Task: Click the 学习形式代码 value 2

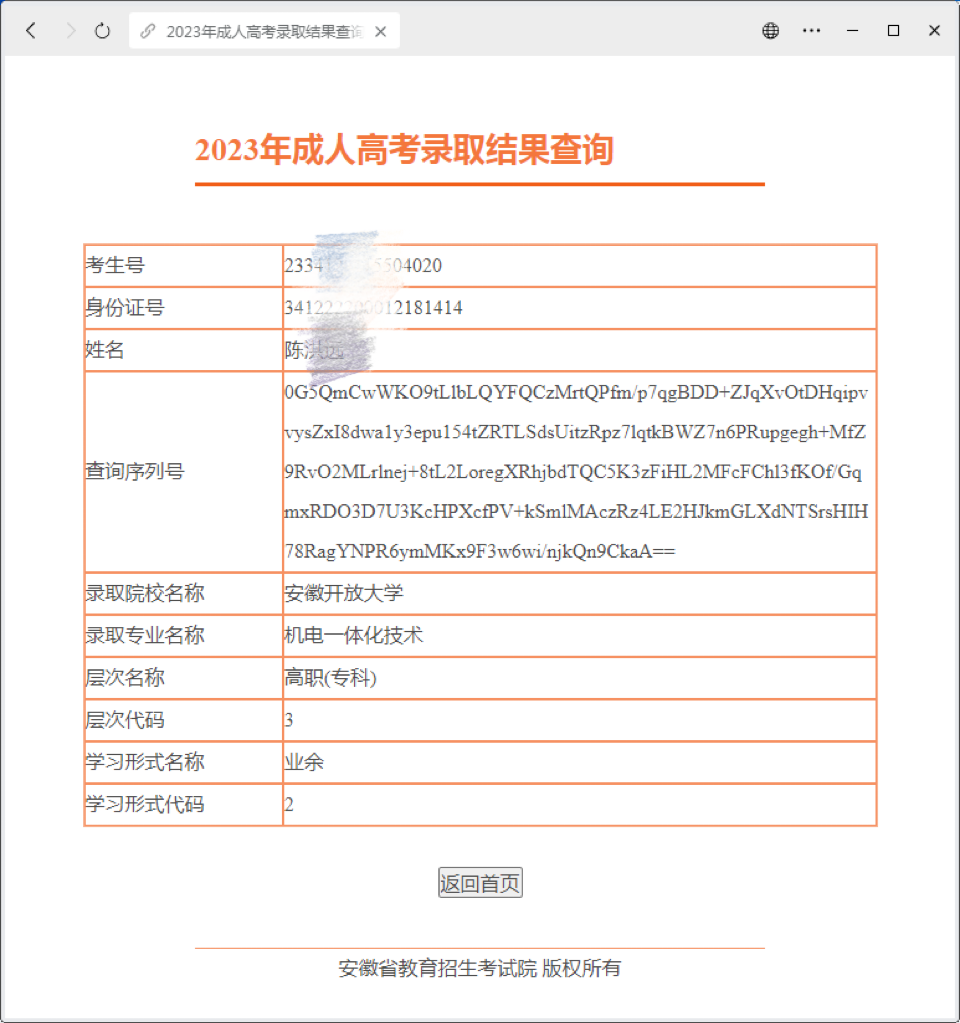Action: (289, 804)
